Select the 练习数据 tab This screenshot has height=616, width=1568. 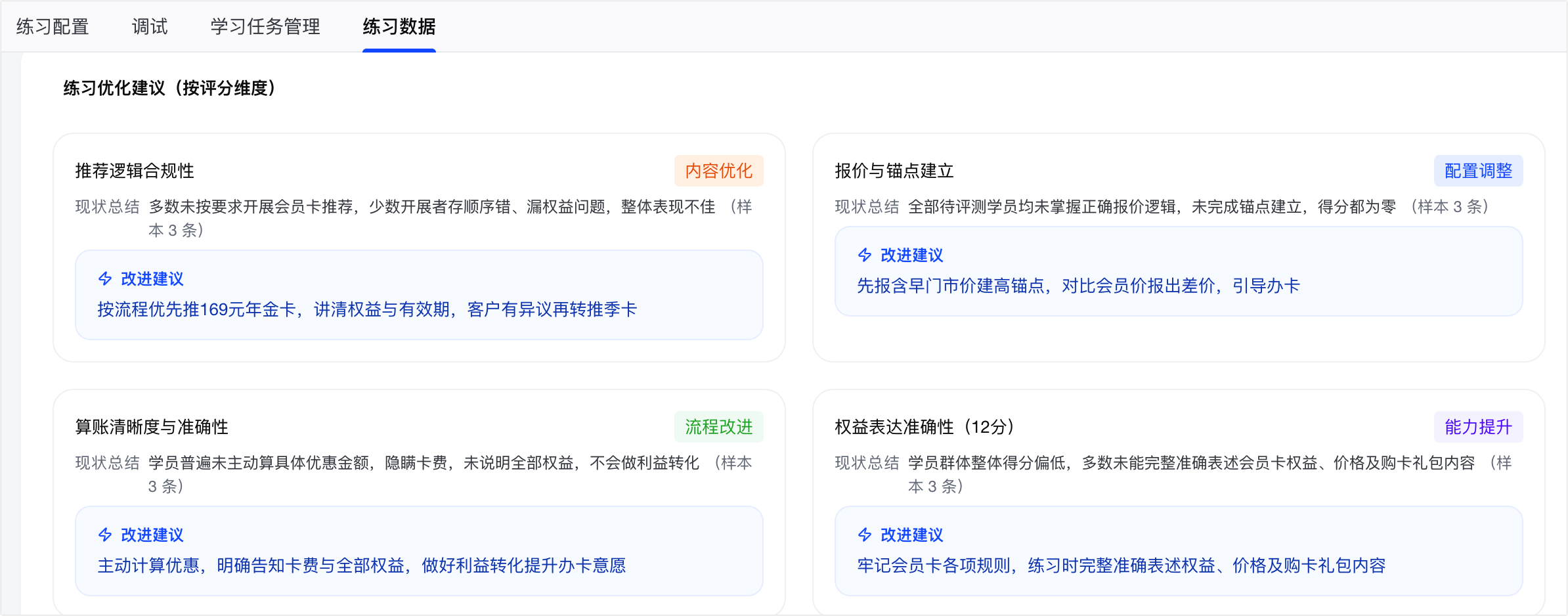pyautogui.click(x=399, y=27)
